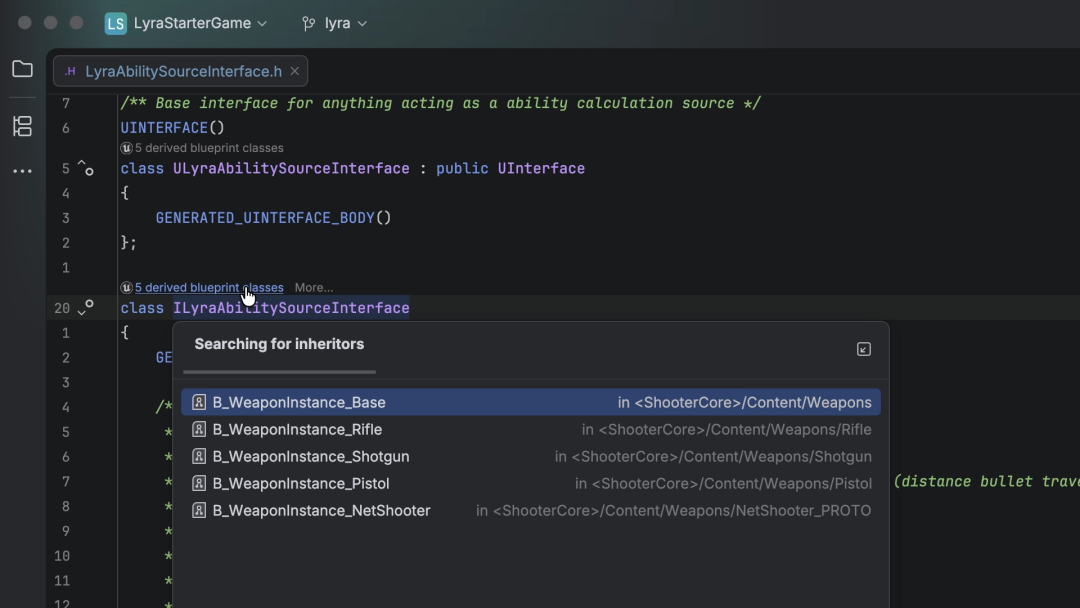This screenshot has height=608, width=1080.
Task: Click the Searching for inheritors popup title
Action: pos(279,344)
